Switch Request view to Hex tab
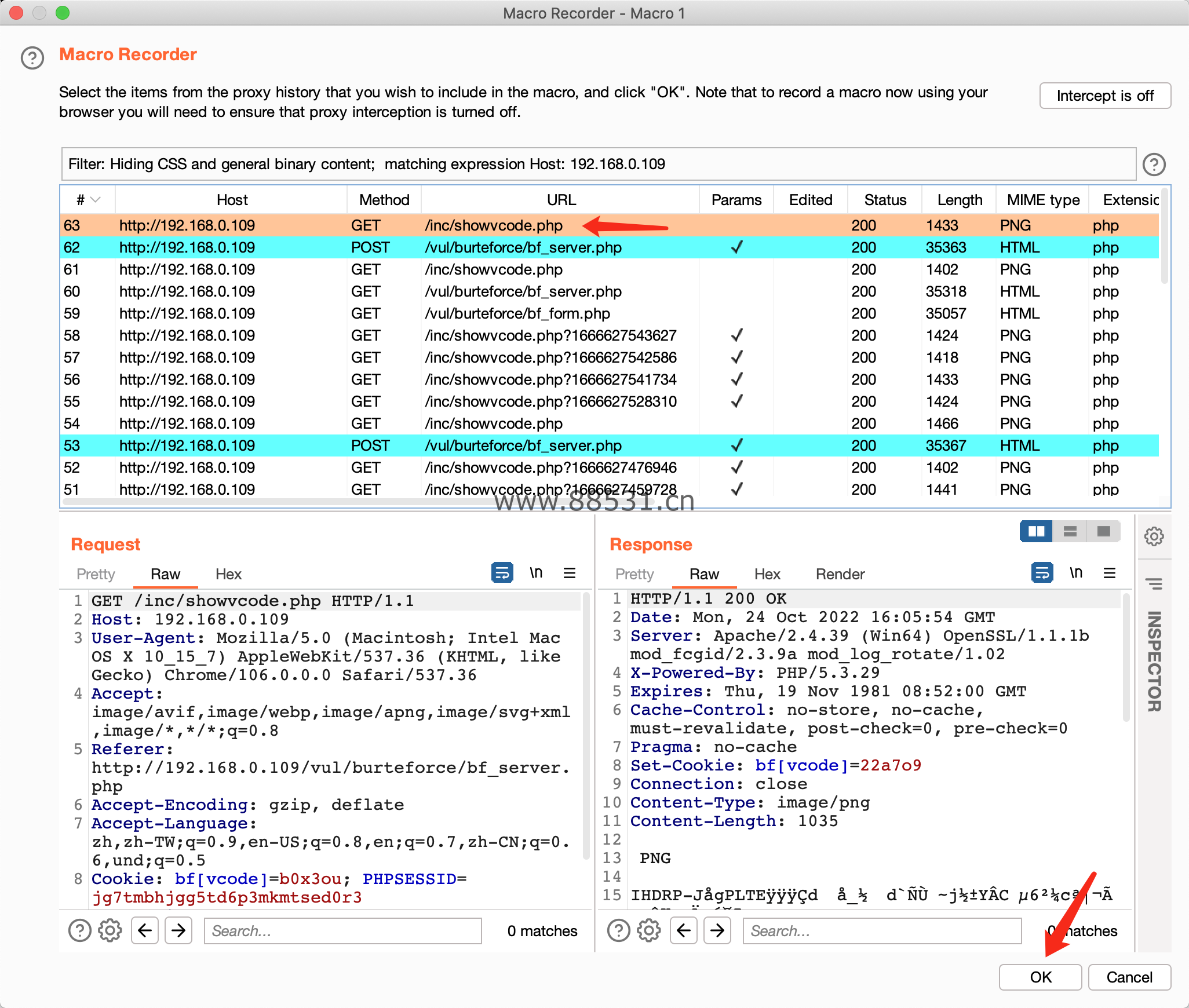Viewport: 1189px width, 1008px height. click(x=228, y=574)
